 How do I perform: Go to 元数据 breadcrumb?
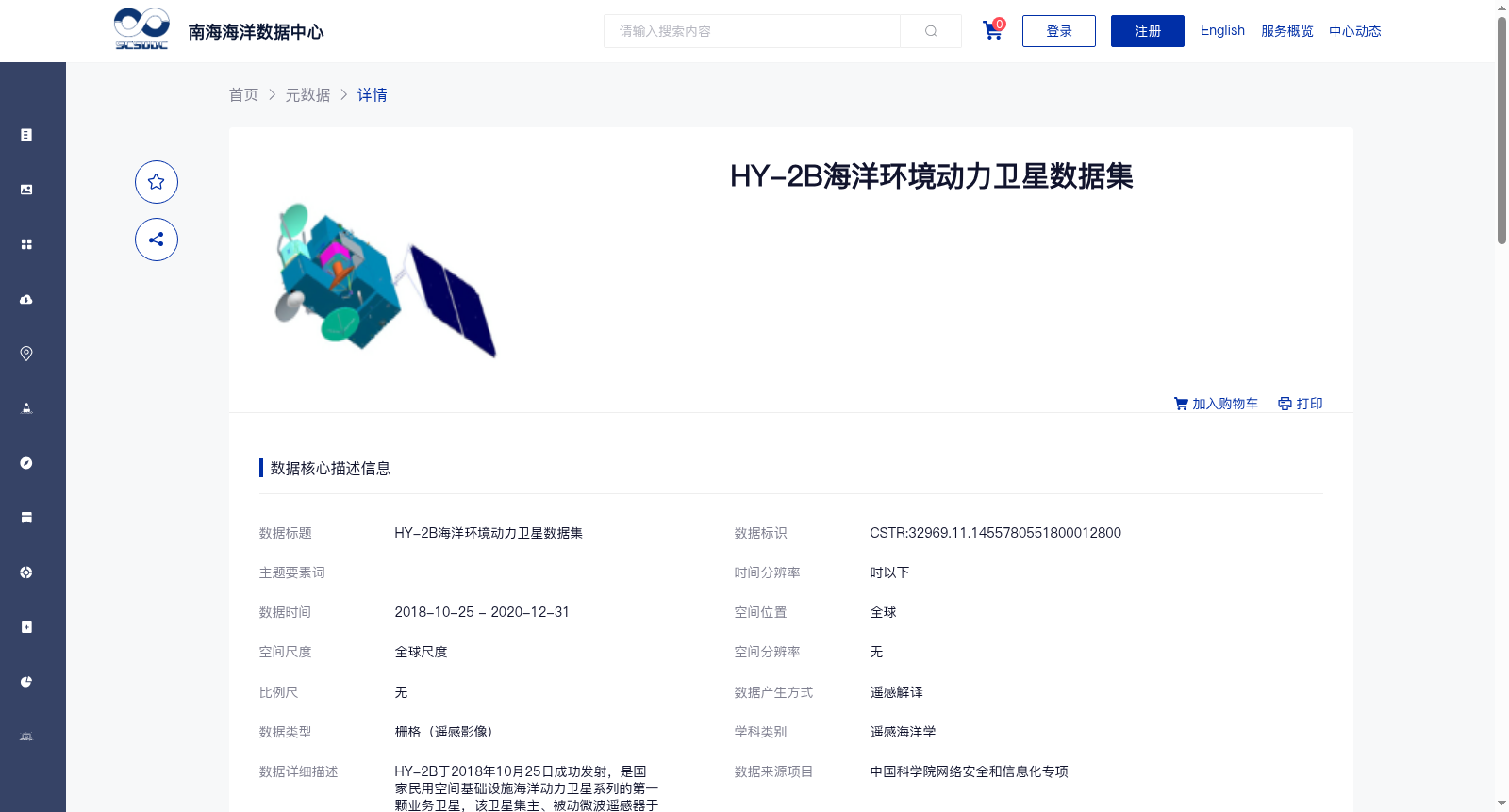307,94
